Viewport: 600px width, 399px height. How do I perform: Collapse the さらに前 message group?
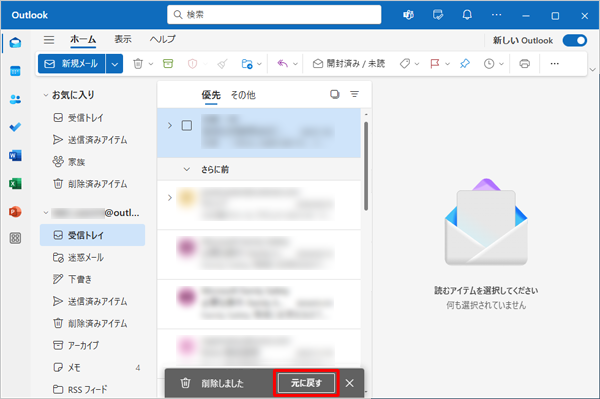click(187, 169)
